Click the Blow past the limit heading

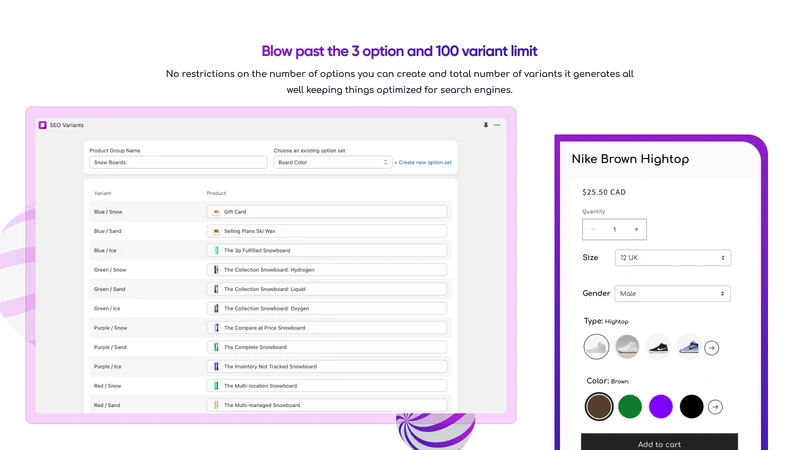coord(399,51)
